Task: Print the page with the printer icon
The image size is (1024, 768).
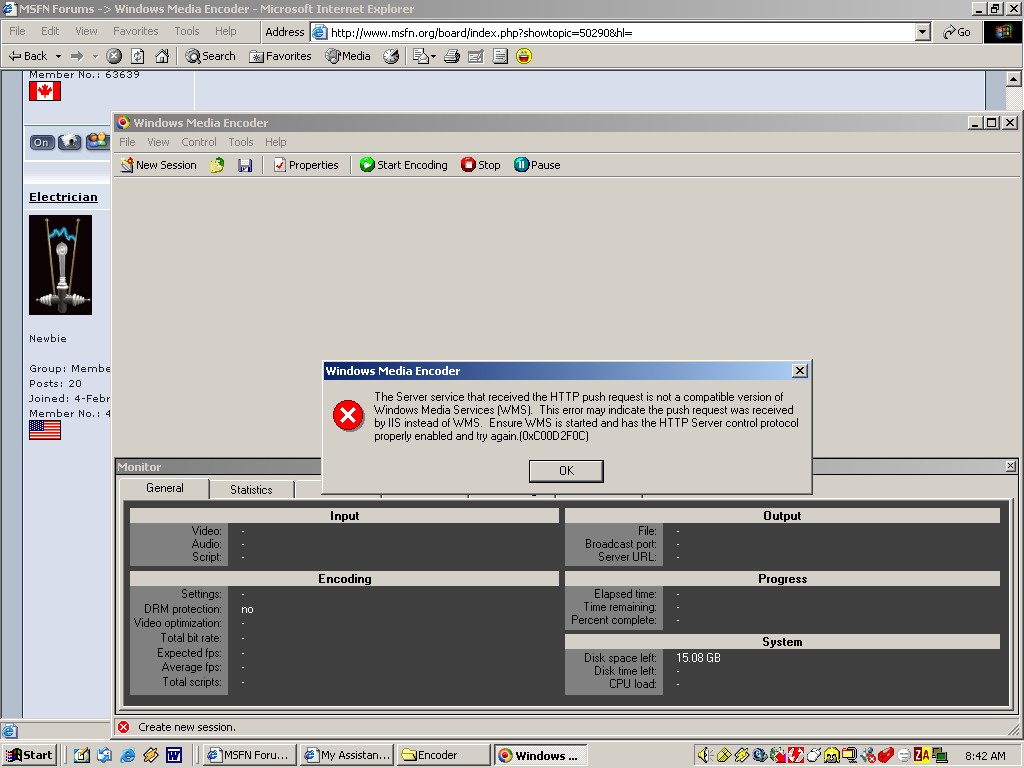Action: point(451,56)
